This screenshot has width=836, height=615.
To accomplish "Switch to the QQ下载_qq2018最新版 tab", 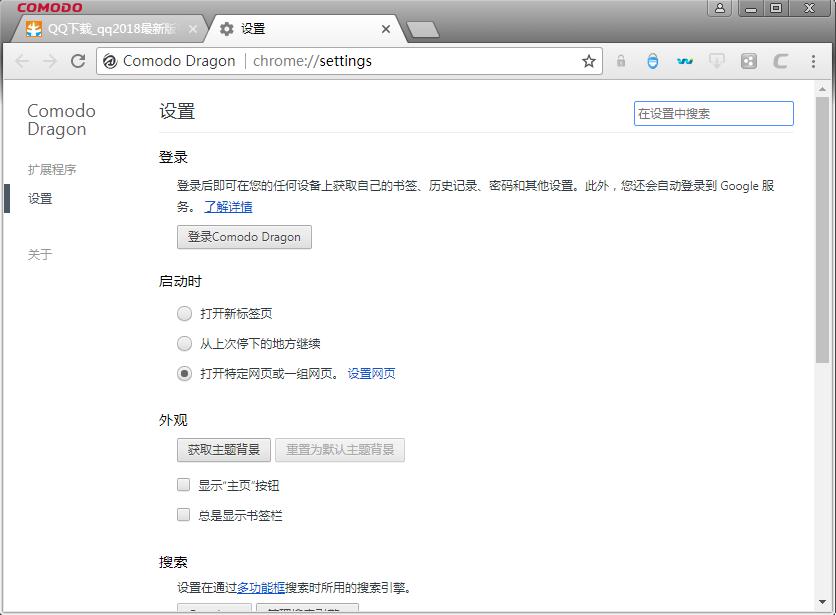I will point(111,29).
